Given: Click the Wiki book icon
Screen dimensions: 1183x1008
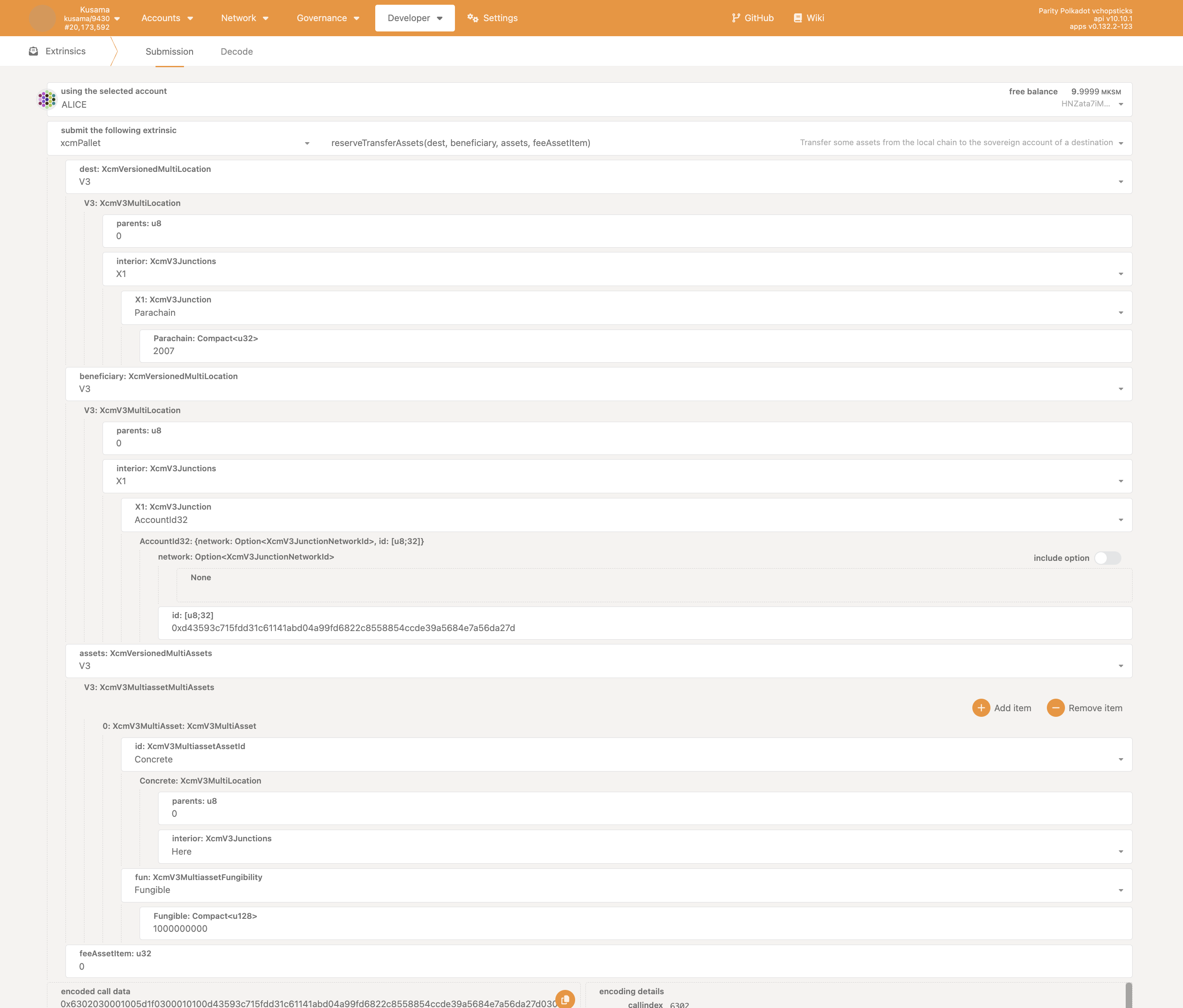Looking at the screenshot, I should click(797, 18).
